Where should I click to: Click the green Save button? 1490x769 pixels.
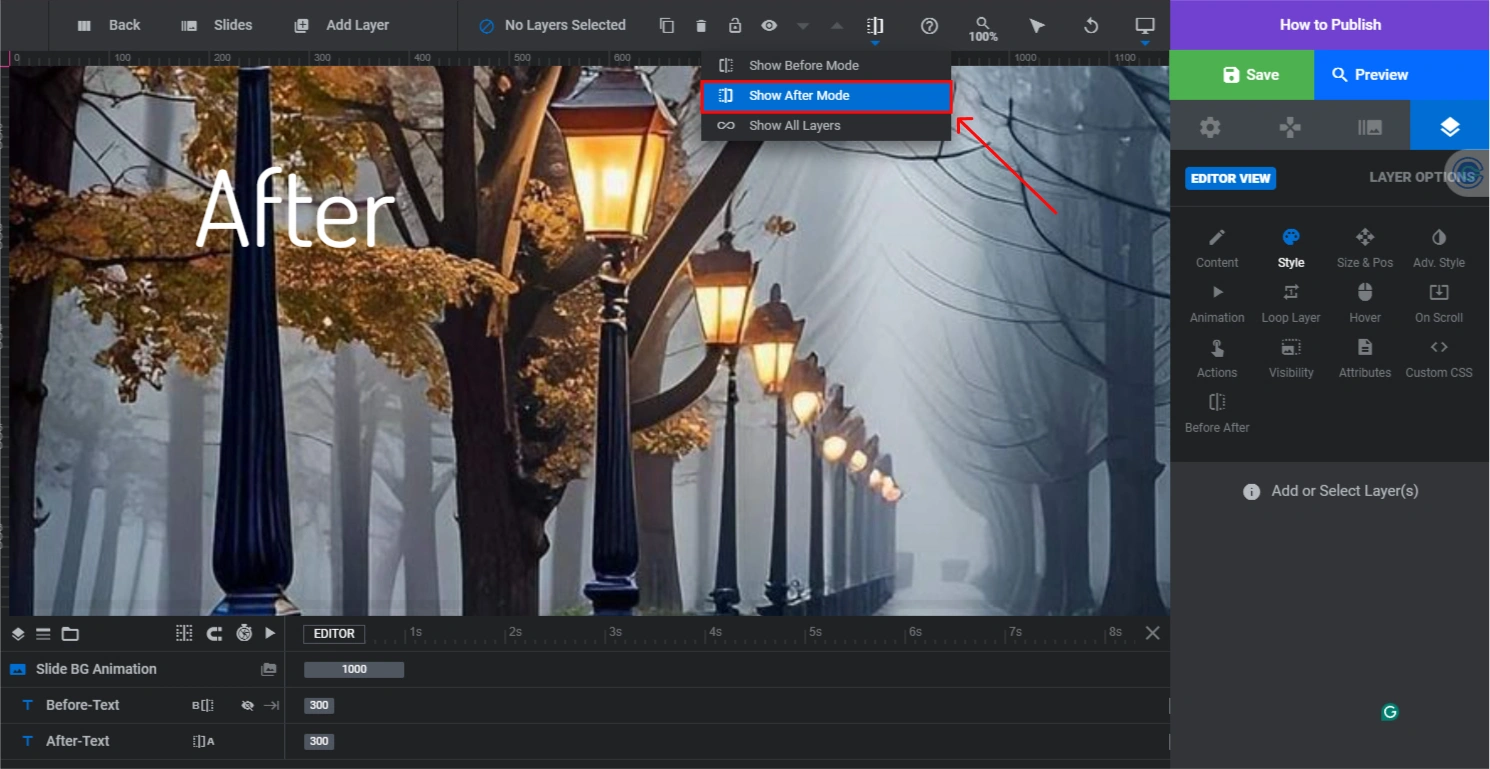(1241, 75)
